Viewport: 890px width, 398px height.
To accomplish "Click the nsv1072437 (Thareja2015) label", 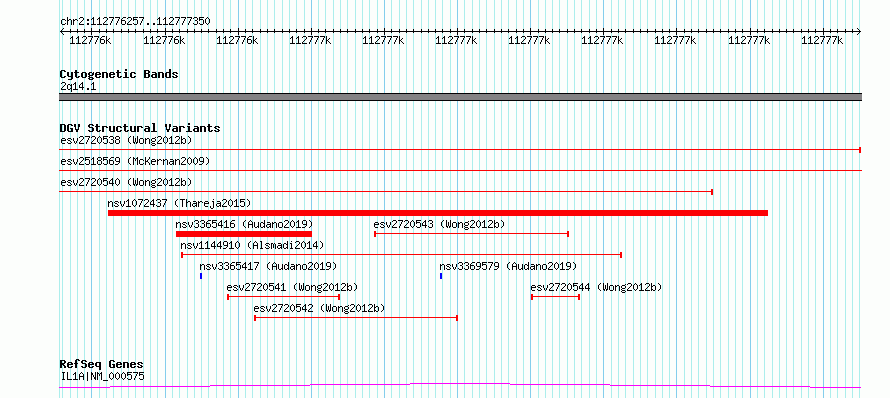I will click(179, 203).
